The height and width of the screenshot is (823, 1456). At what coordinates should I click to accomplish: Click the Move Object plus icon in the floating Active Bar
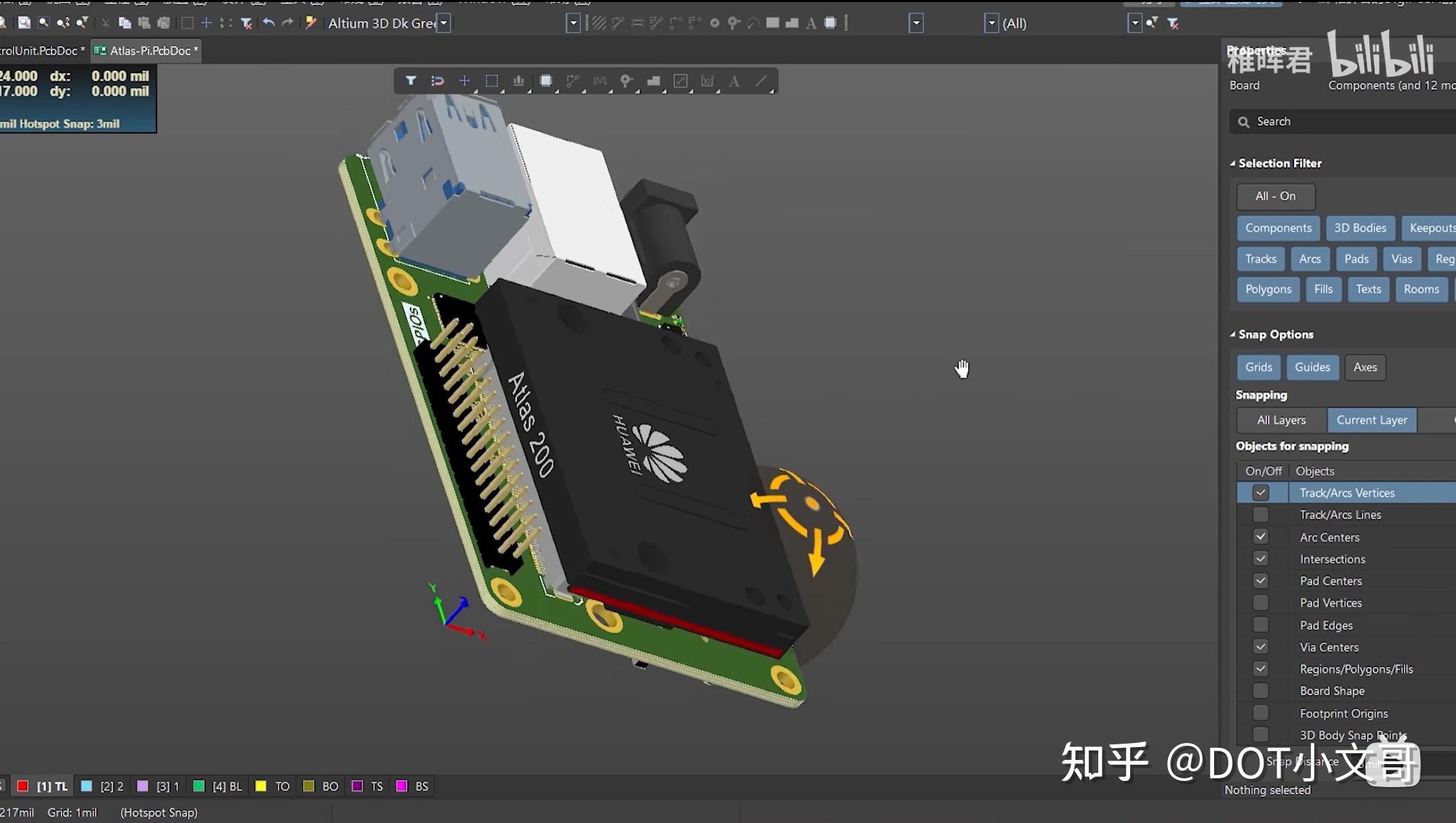pyautogui.click(x=465, y=81)
